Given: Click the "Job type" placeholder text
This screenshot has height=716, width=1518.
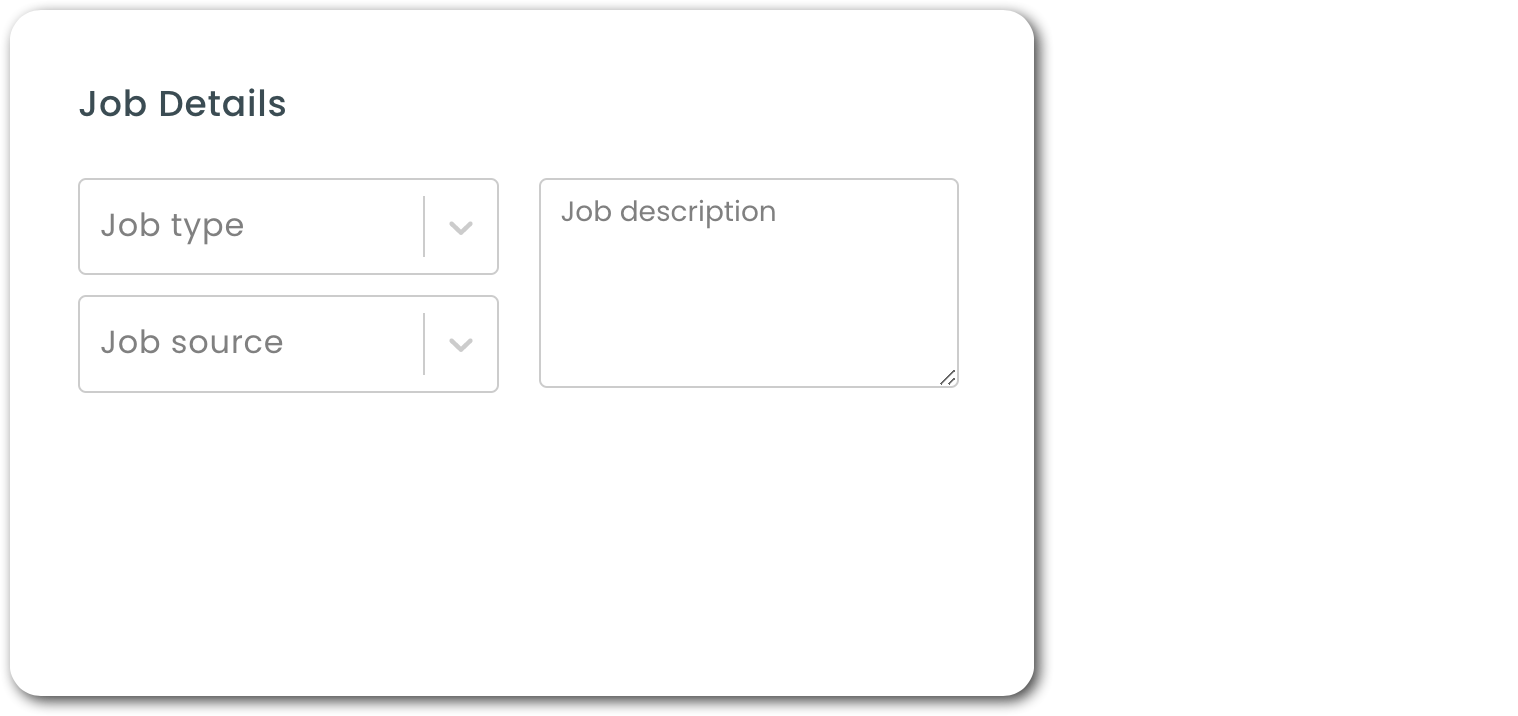Looking at the screenshot, I should (x=172, y=226).
